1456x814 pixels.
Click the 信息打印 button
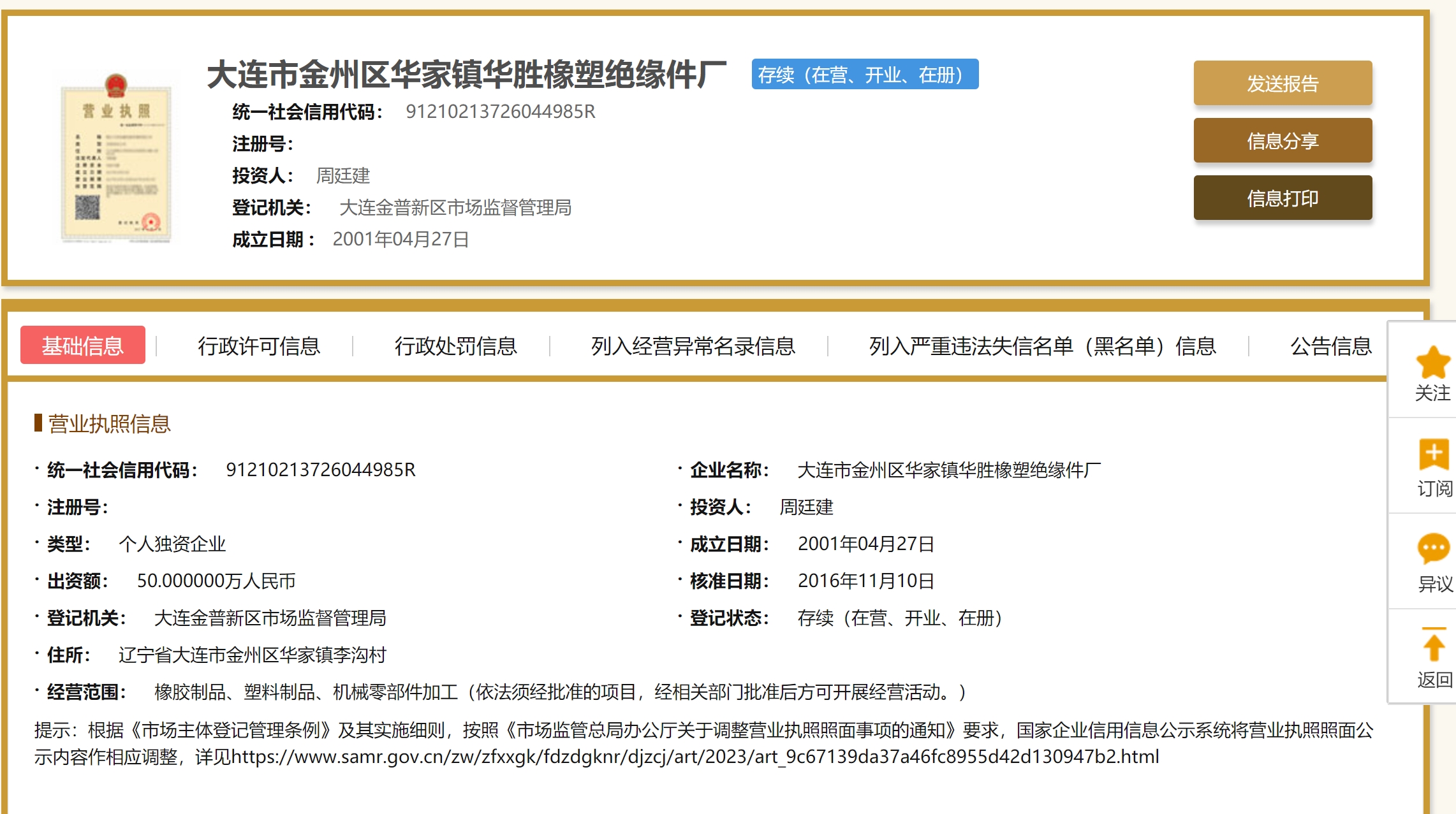coord(1282,198)
